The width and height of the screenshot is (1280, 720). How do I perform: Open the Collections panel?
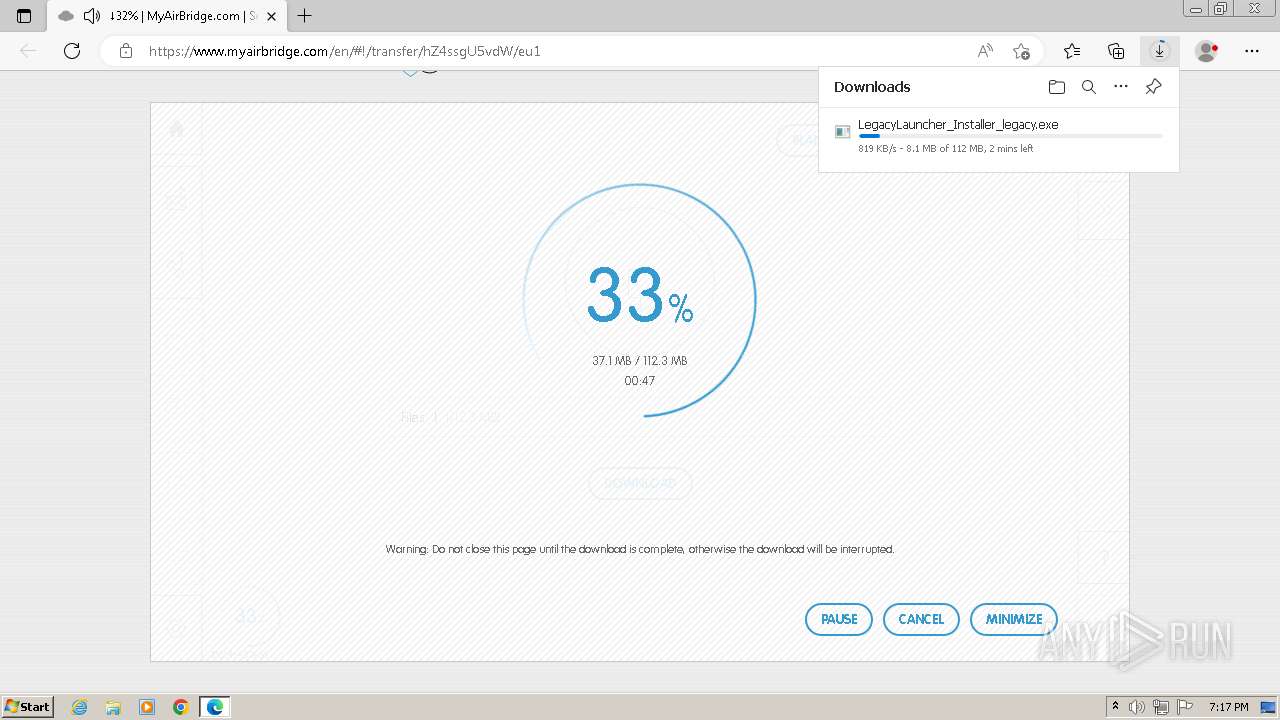1116,51
